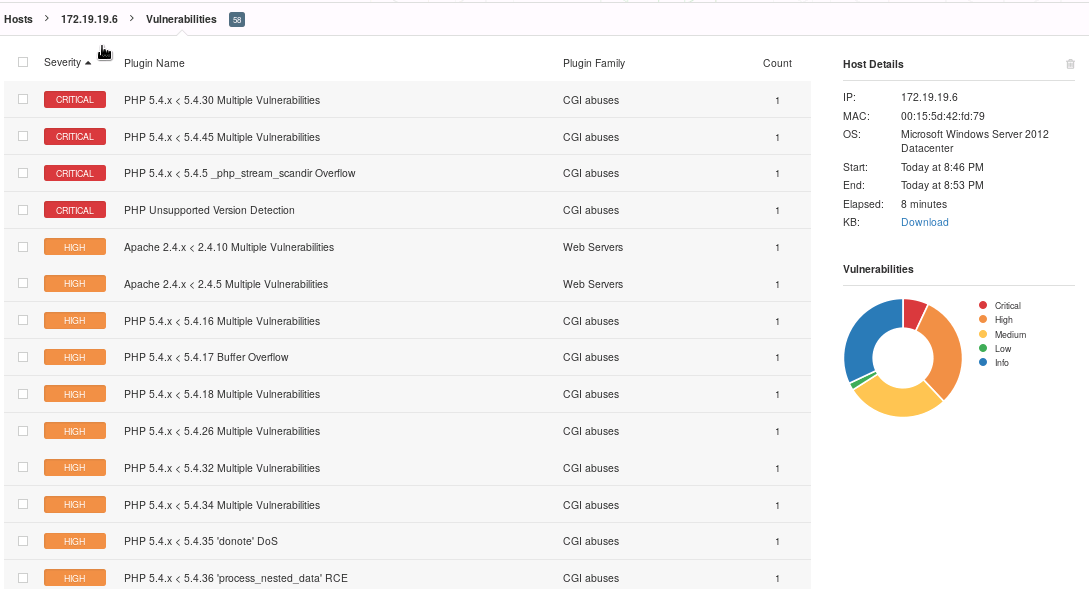This screenshot has height=589, width=1089.
Task: Click the 58 vulnerabilities count badge
Action: point(236,20)
